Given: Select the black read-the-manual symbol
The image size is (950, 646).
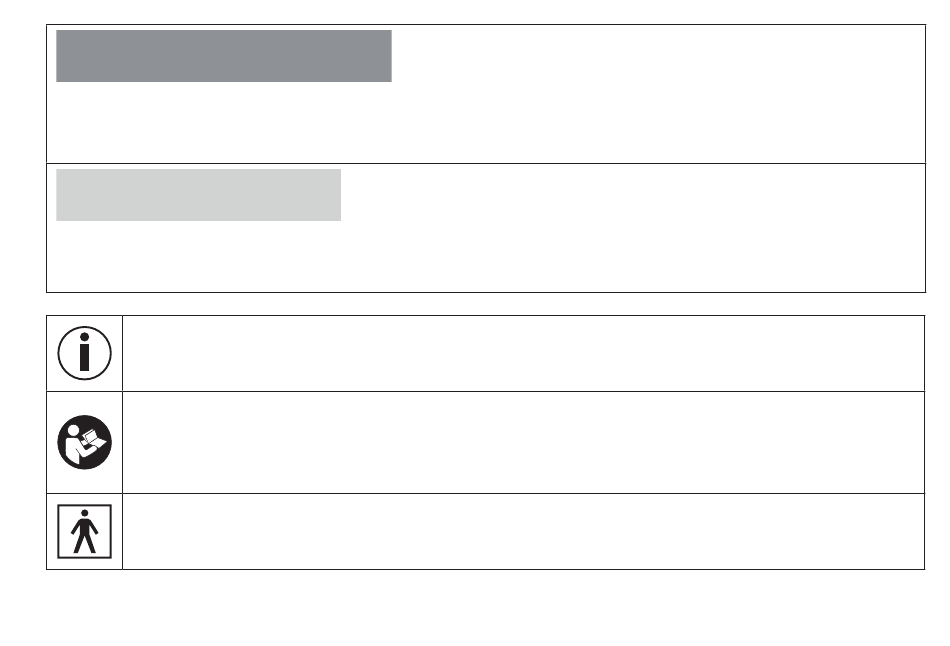Looking at the screenshot, I should 84,442.
